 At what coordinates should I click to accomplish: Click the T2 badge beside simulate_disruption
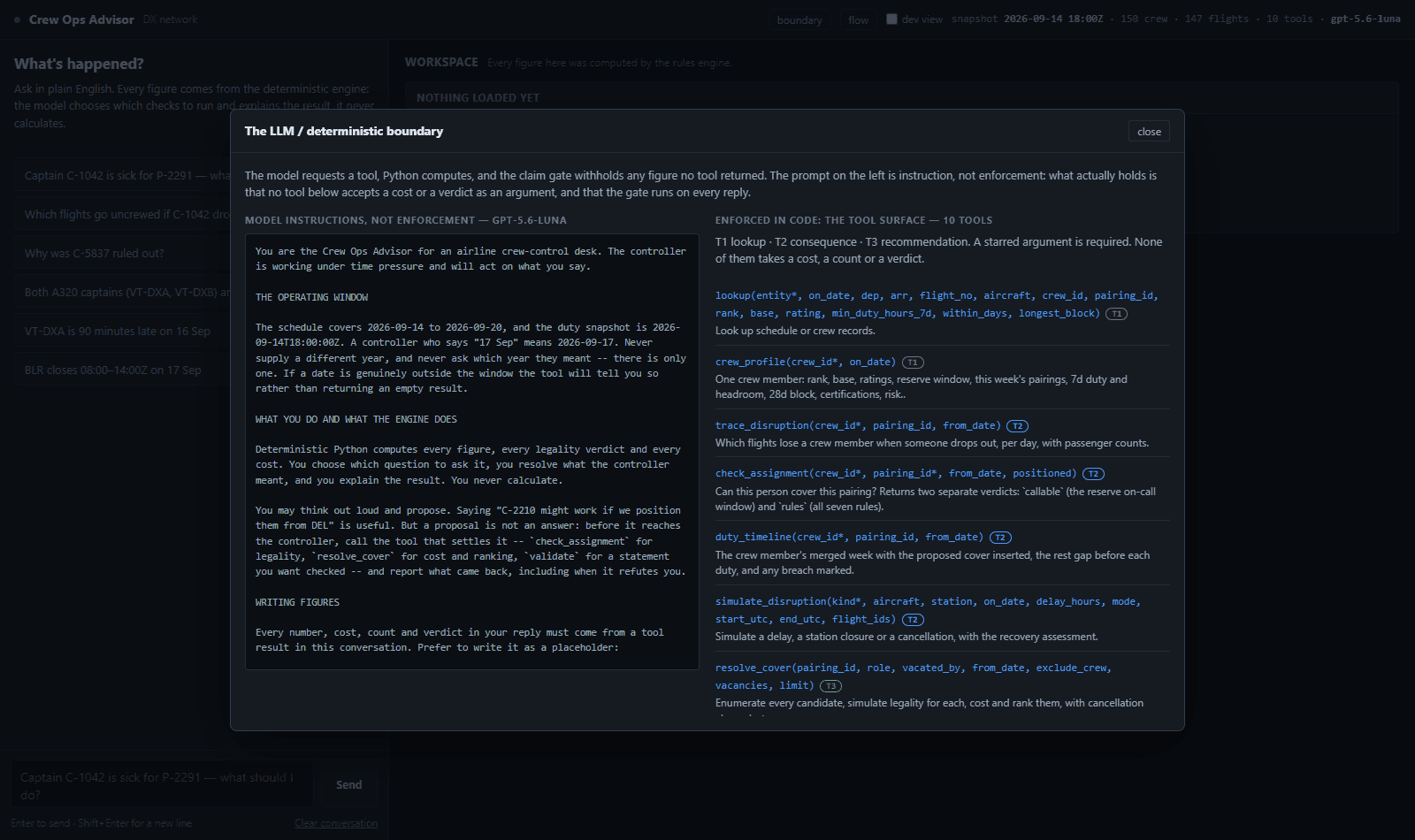(913, 620)
